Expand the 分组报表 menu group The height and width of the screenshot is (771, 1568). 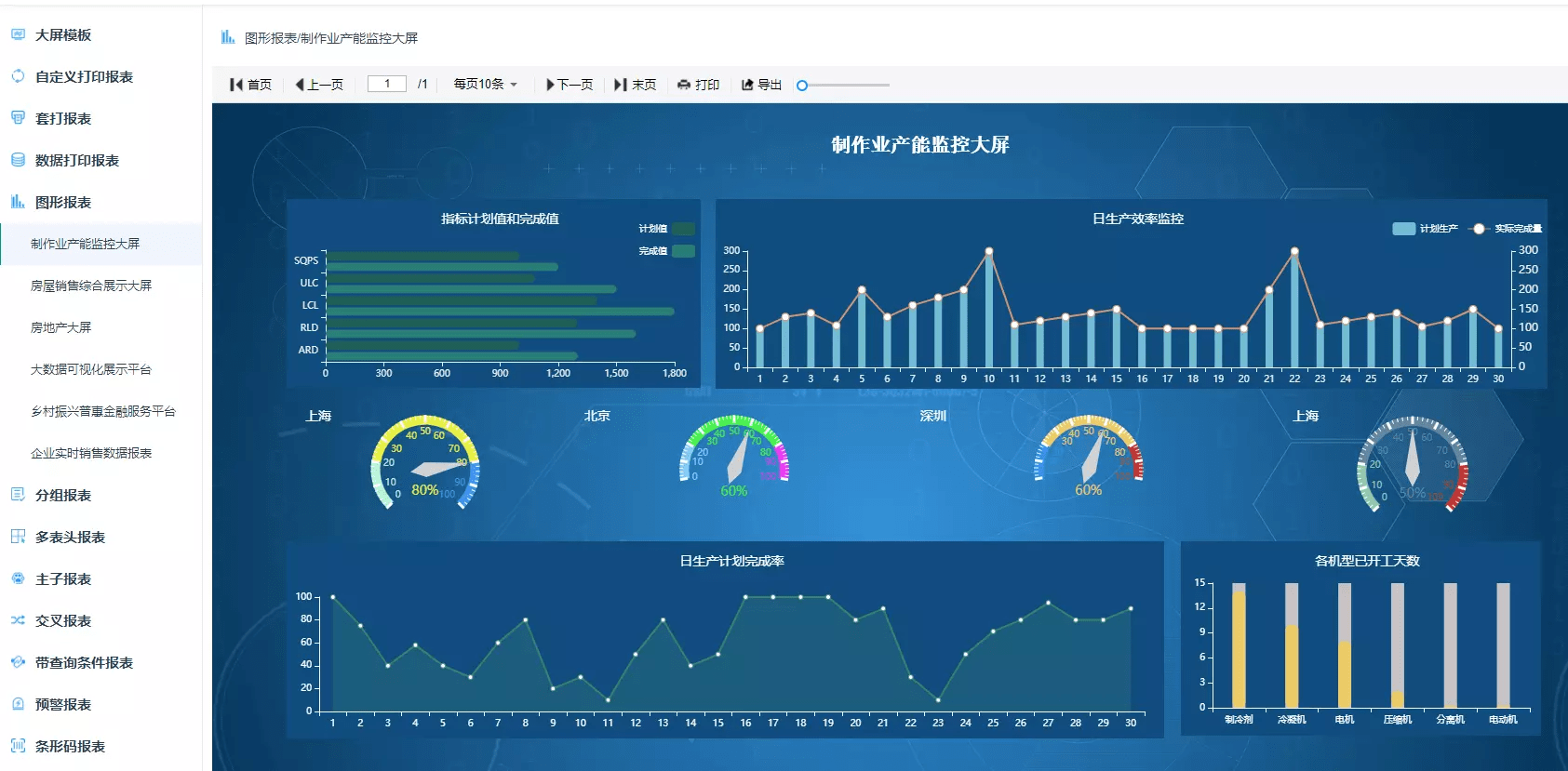coord(63,495)
